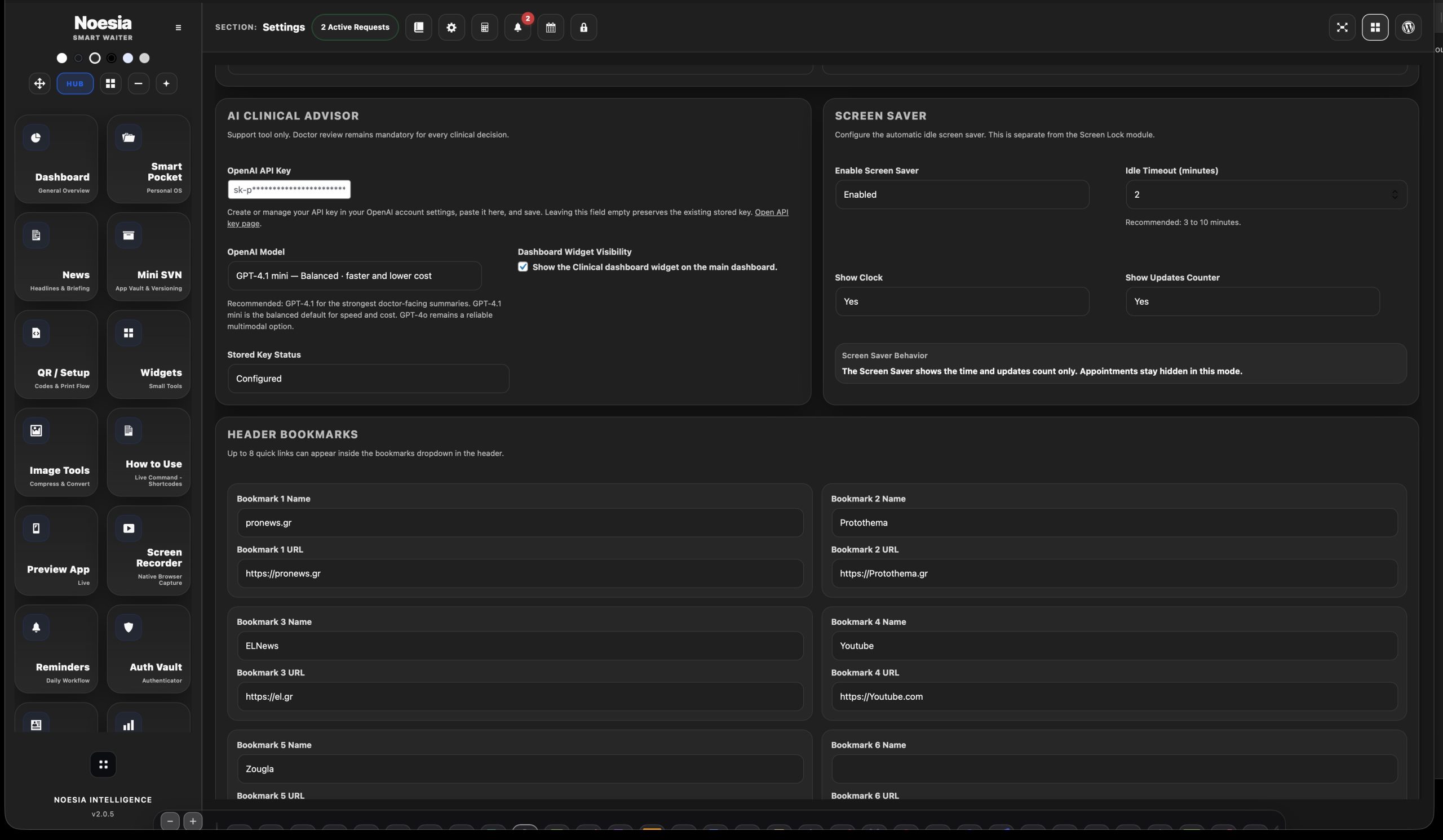Image resolution: width=1443 pixels, height=840 pixels.
Task: Select the light blue theme swatch
Action: click(128, 59)
